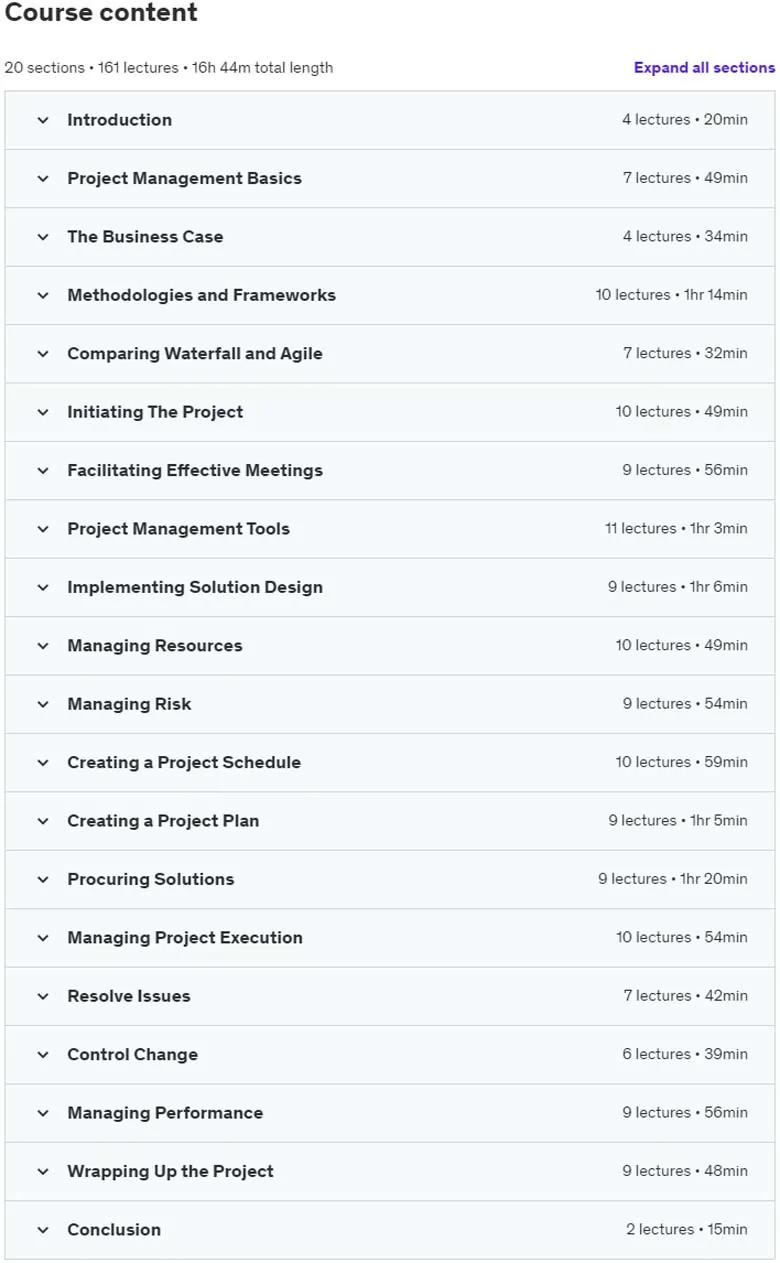The width and height of the screenshot is (780, 1263).
Task: Expand Managing Risk chevron
Action: coord(43,704)
